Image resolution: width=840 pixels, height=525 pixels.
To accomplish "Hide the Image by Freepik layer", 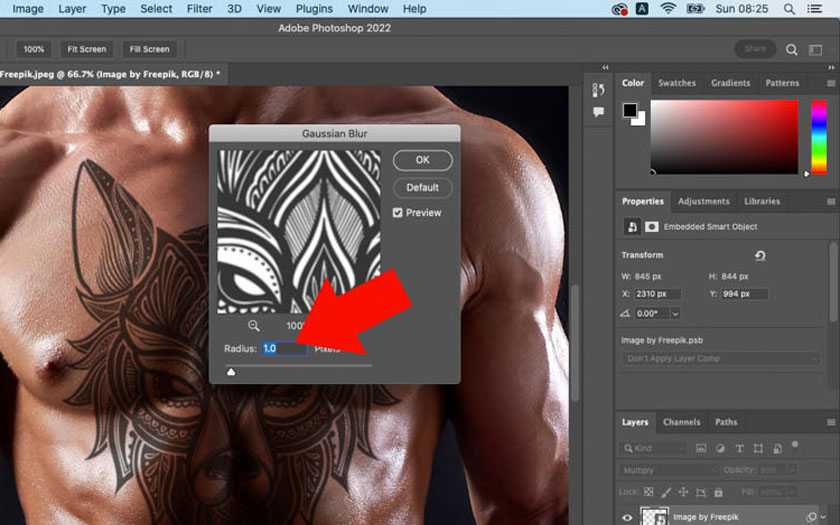I will point(628,517).
